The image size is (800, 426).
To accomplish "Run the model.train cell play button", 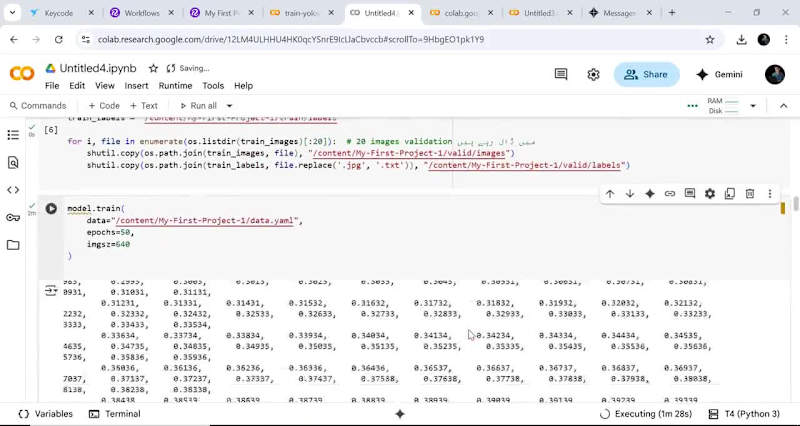I will click(x=51, y=208).
